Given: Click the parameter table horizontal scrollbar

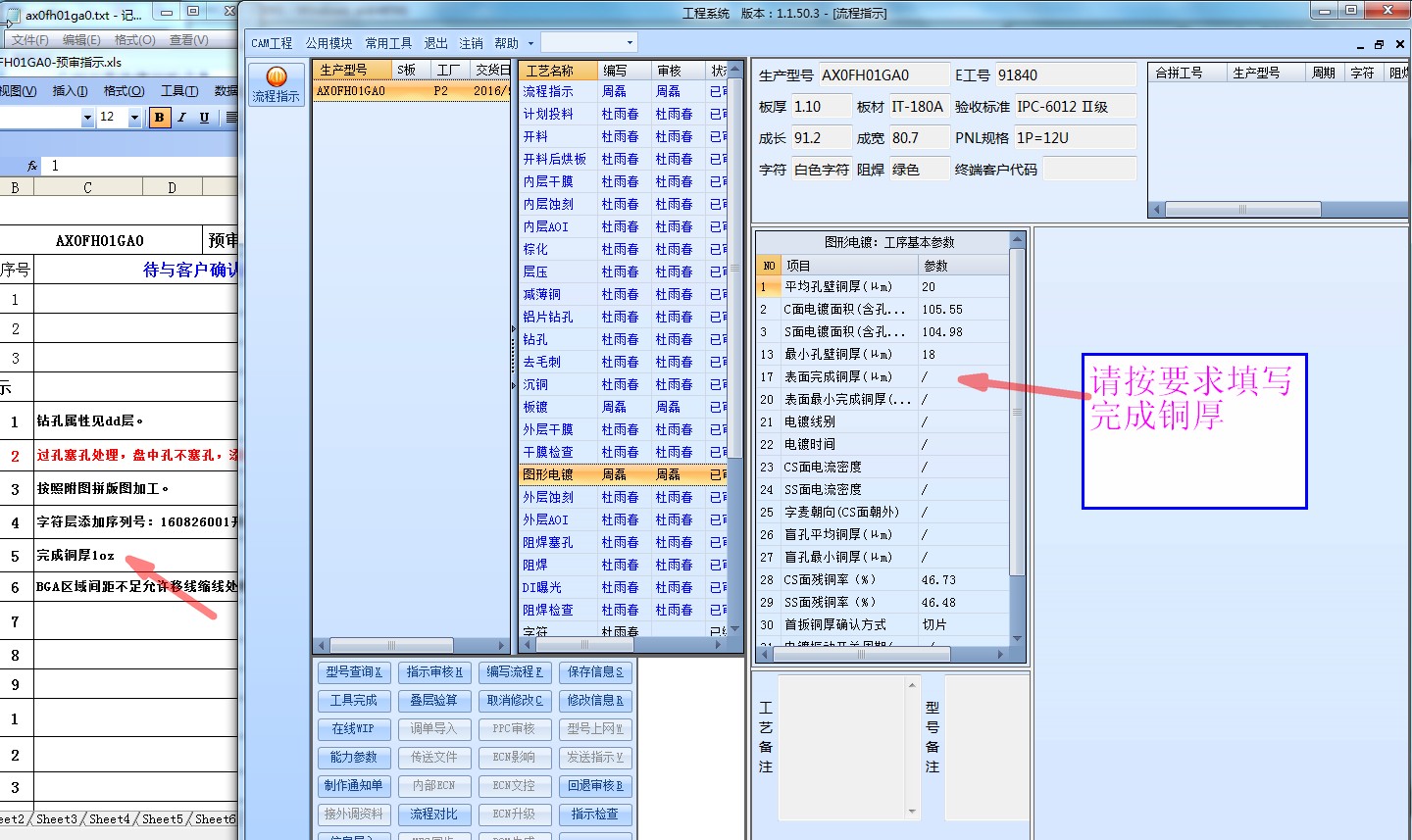Looking at the screenshot, I should click(882, 654).
